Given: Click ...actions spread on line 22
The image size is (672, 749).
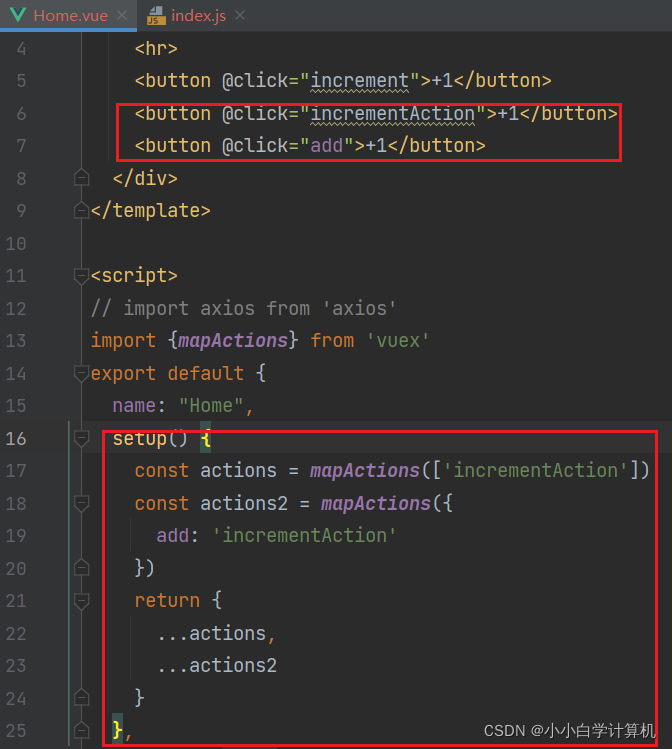Looking at the screenshot, I should coord(212,633).
